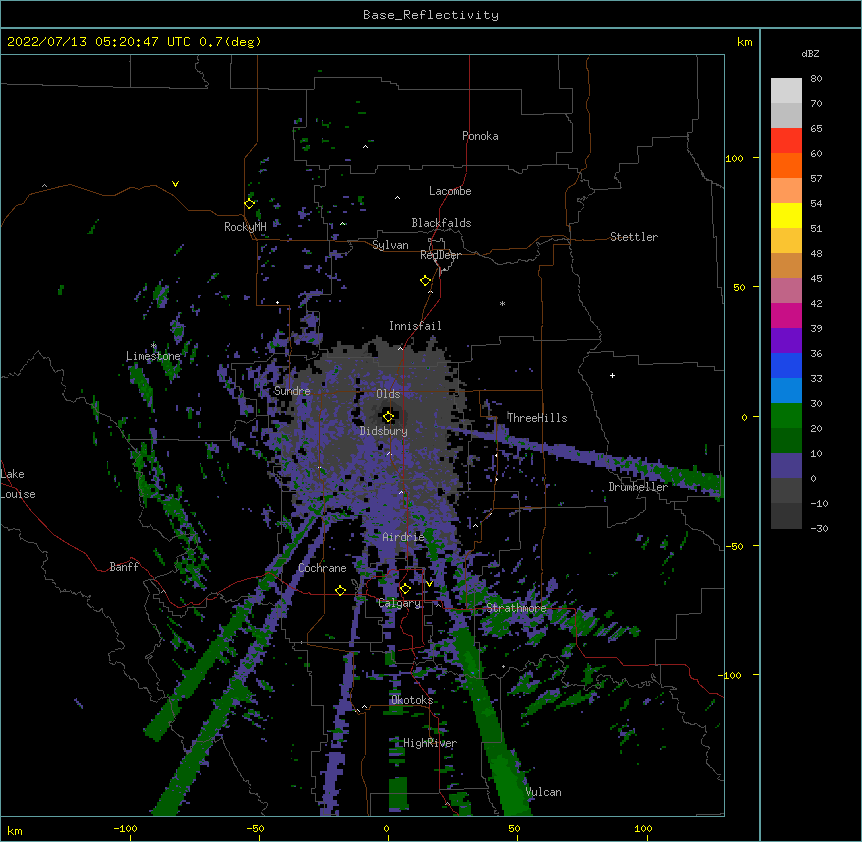
Task: Click the Sylvan label
Action: pos(390,245)
